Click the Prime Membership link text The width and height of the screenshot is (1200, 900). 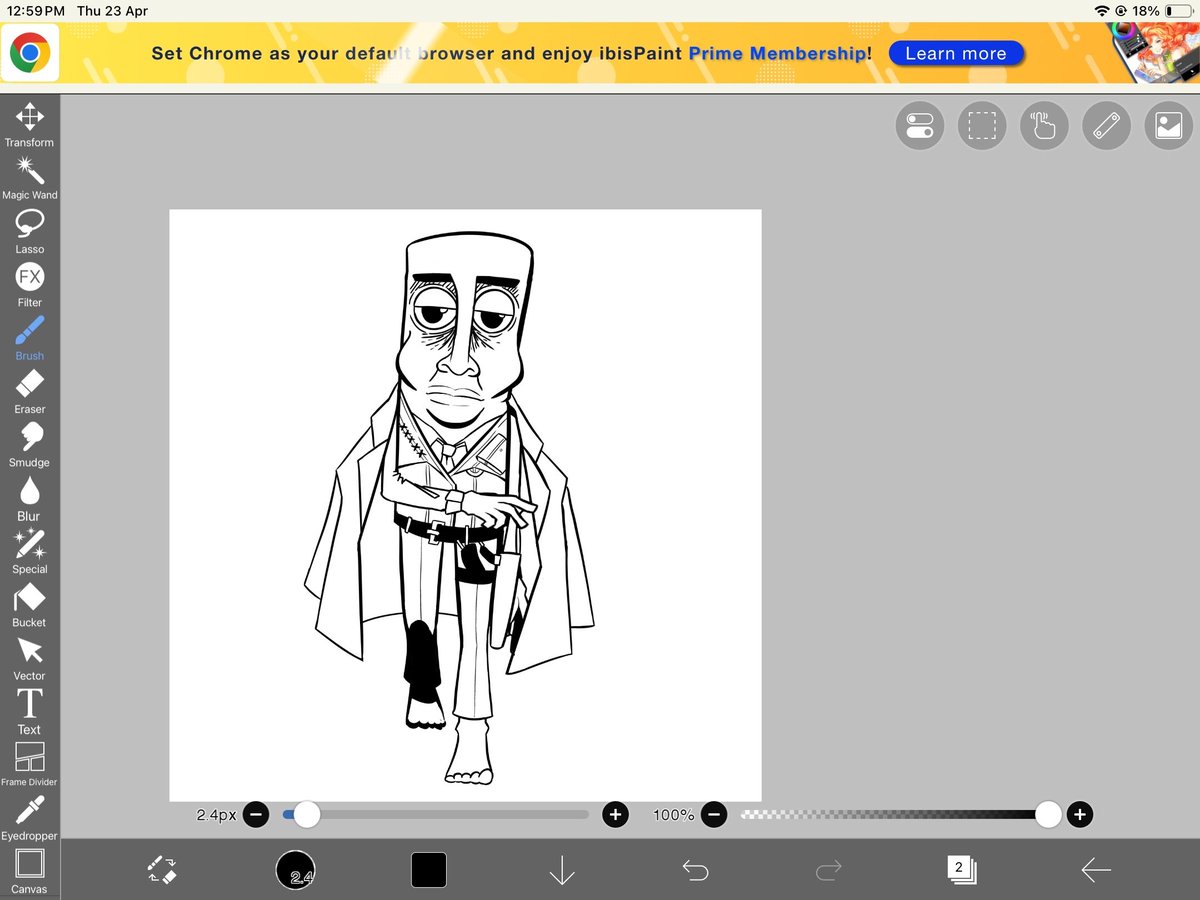click(778, 54)
